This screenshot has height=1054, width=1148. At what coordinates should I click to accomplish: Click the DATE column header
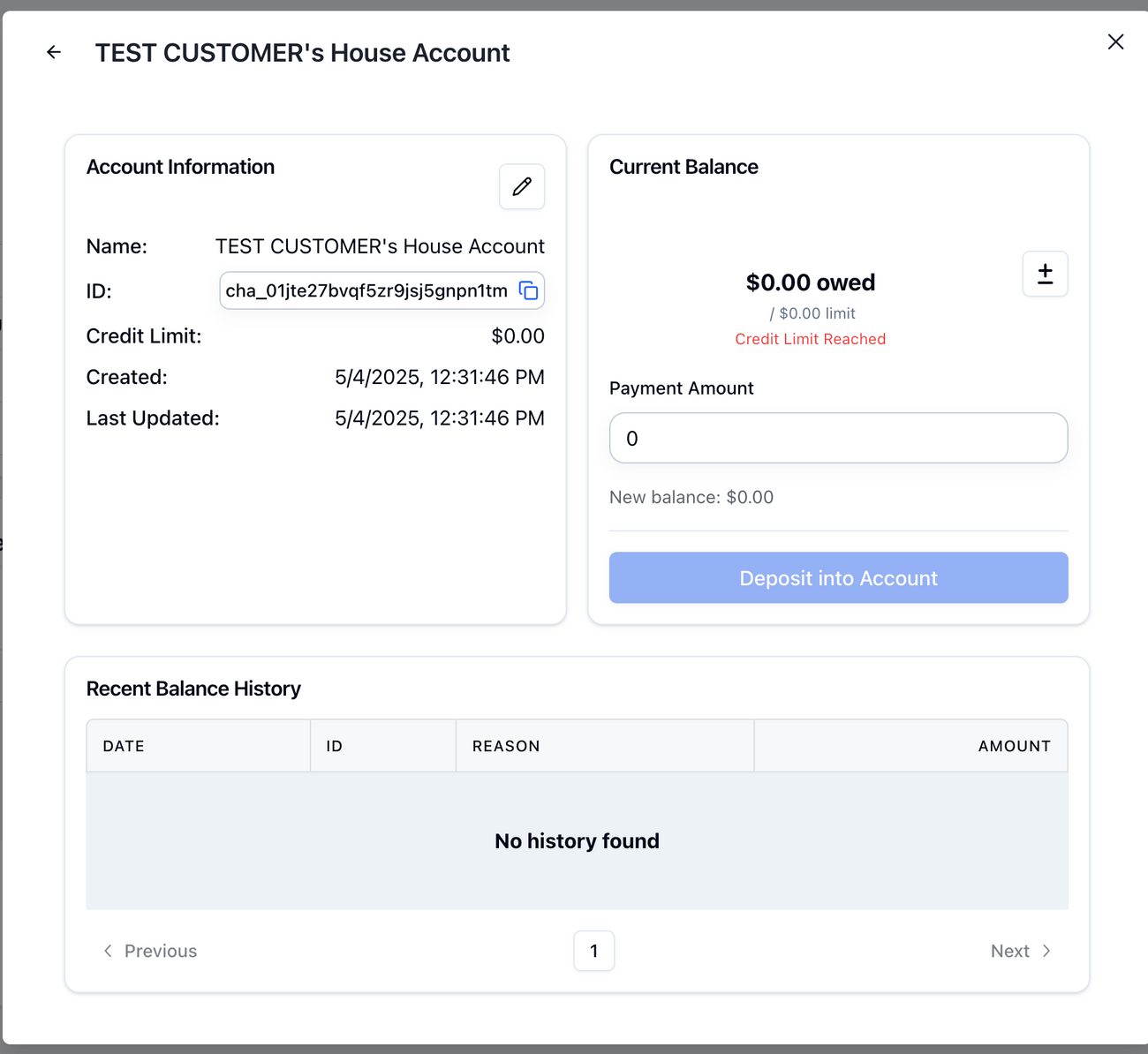click(124, 746)
